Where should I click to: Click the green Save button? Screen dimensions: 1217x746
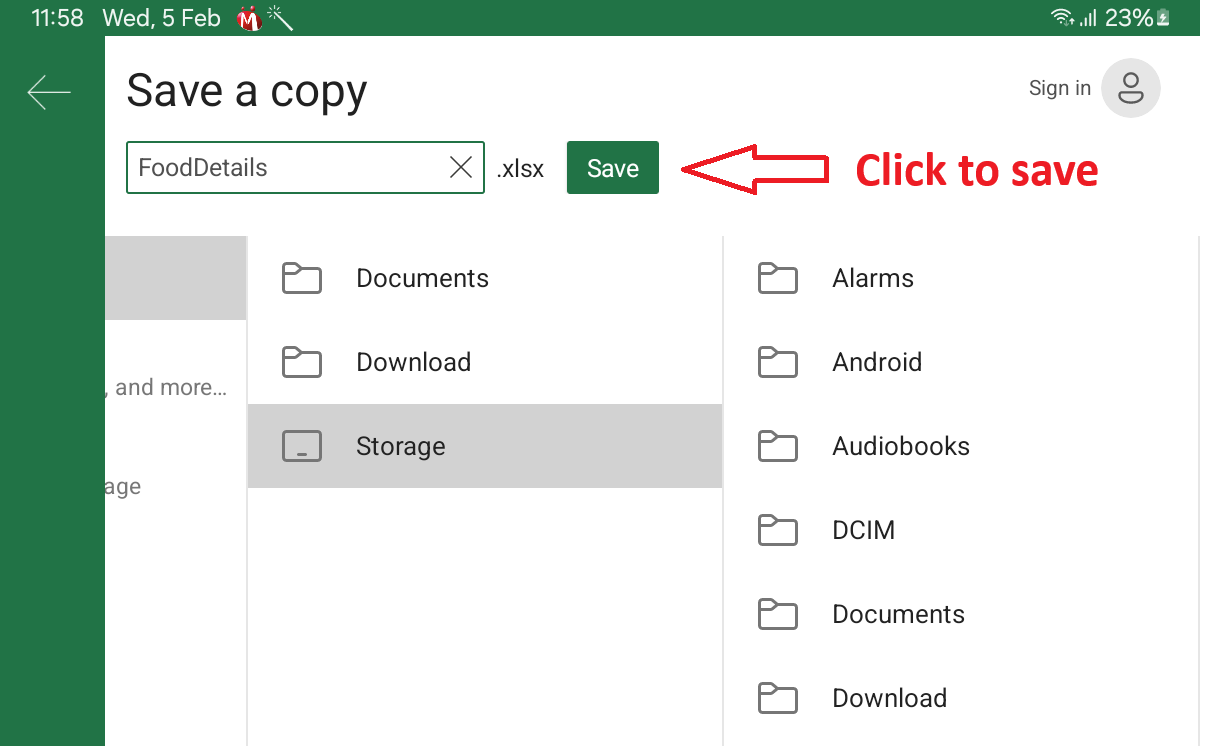(612, 168)
